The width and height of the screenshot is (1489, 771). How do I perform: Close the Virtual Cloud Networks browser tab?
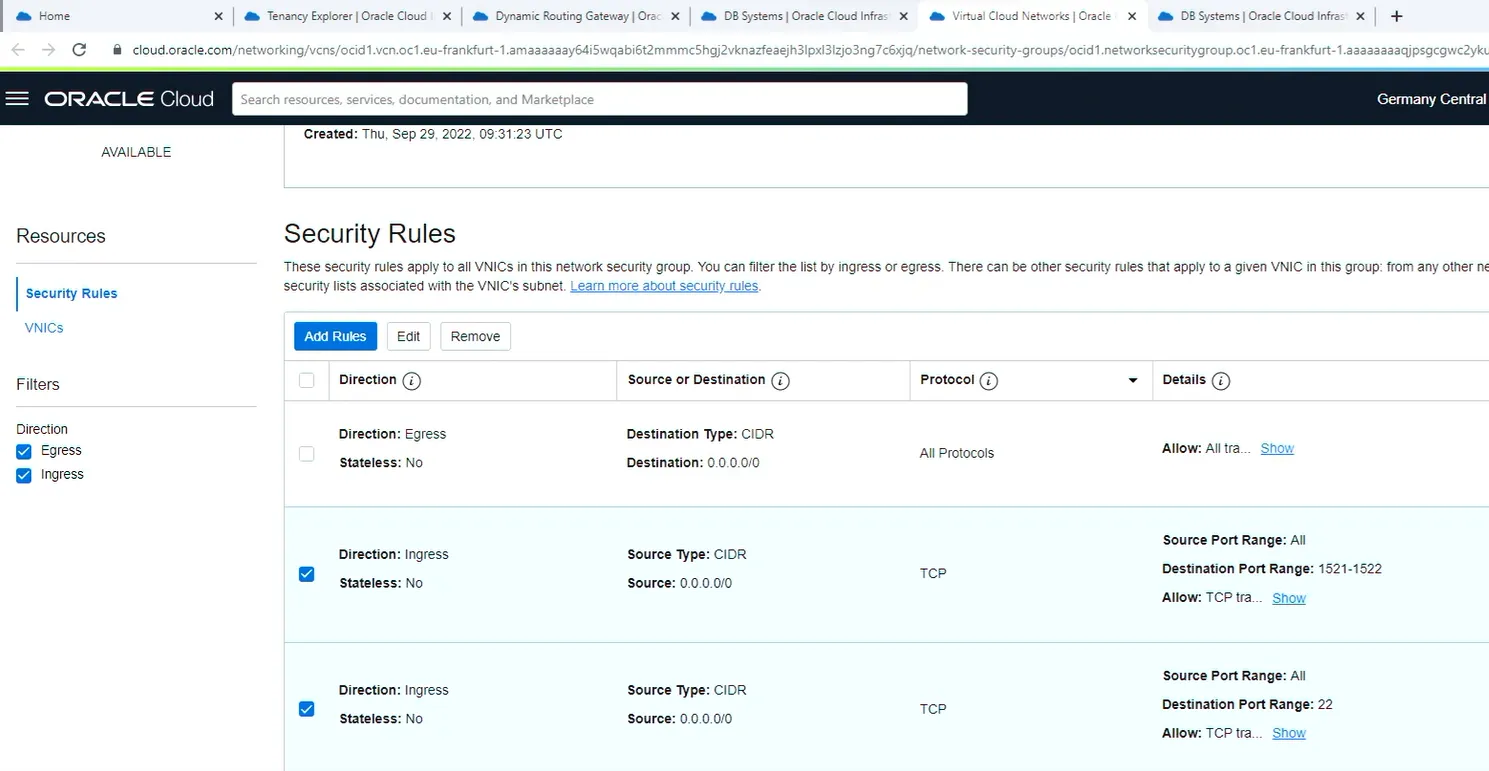1132,16
